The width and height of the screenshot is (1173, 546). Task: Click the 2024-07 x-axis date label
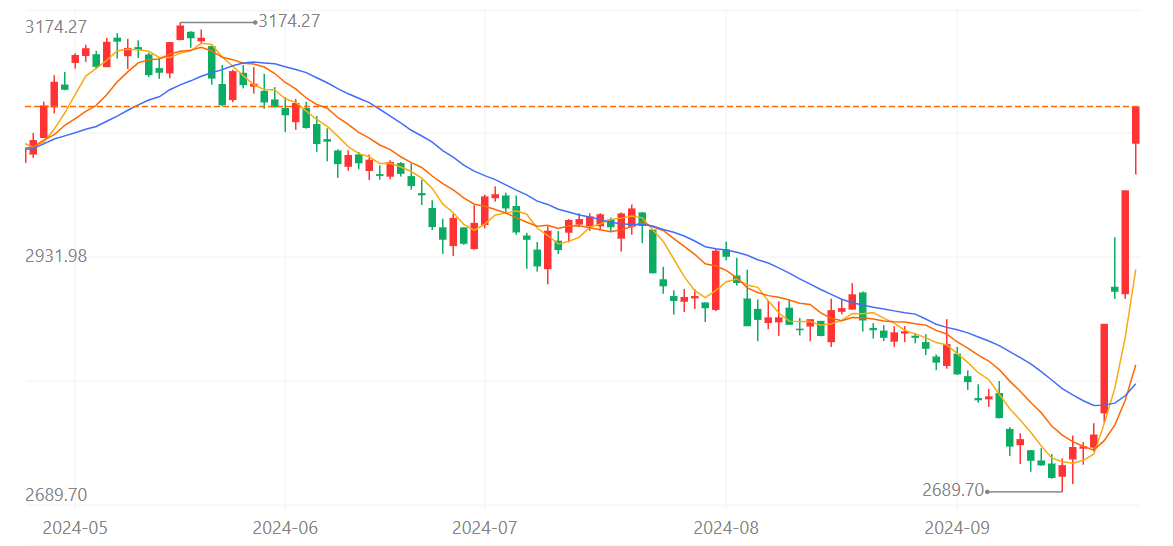pos(484,526)
